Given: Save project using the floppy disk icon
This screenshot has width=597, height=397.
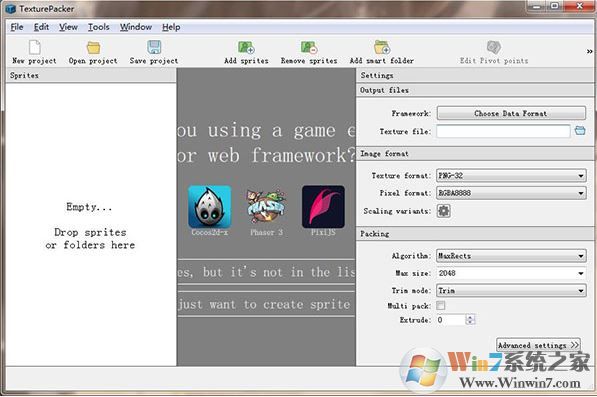Looking at the screenshot, I should 154,48.
